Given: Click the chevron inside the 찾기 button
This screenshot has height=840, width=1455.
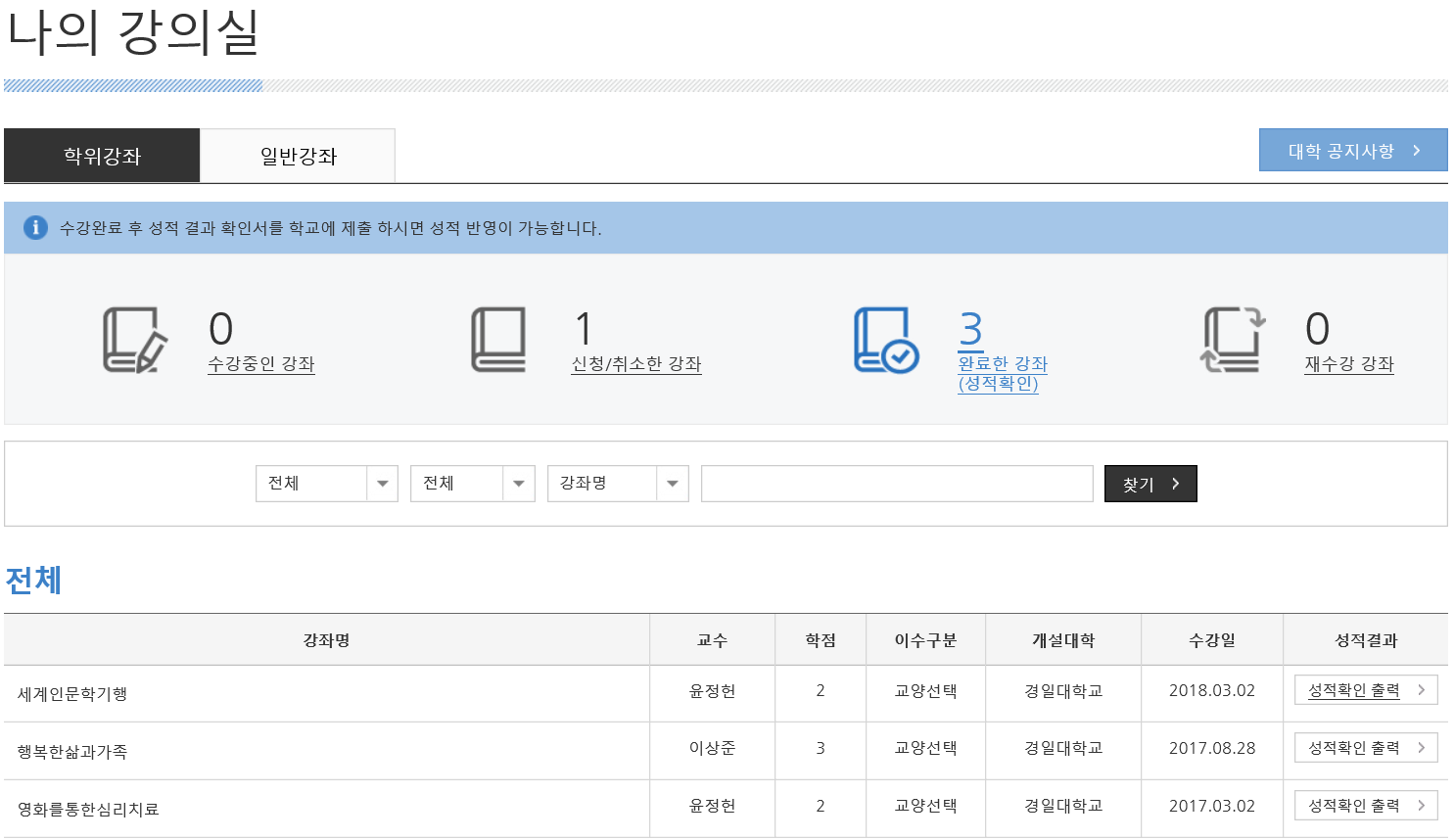Looking at the screenshot, I should [x=1176, y=484].
